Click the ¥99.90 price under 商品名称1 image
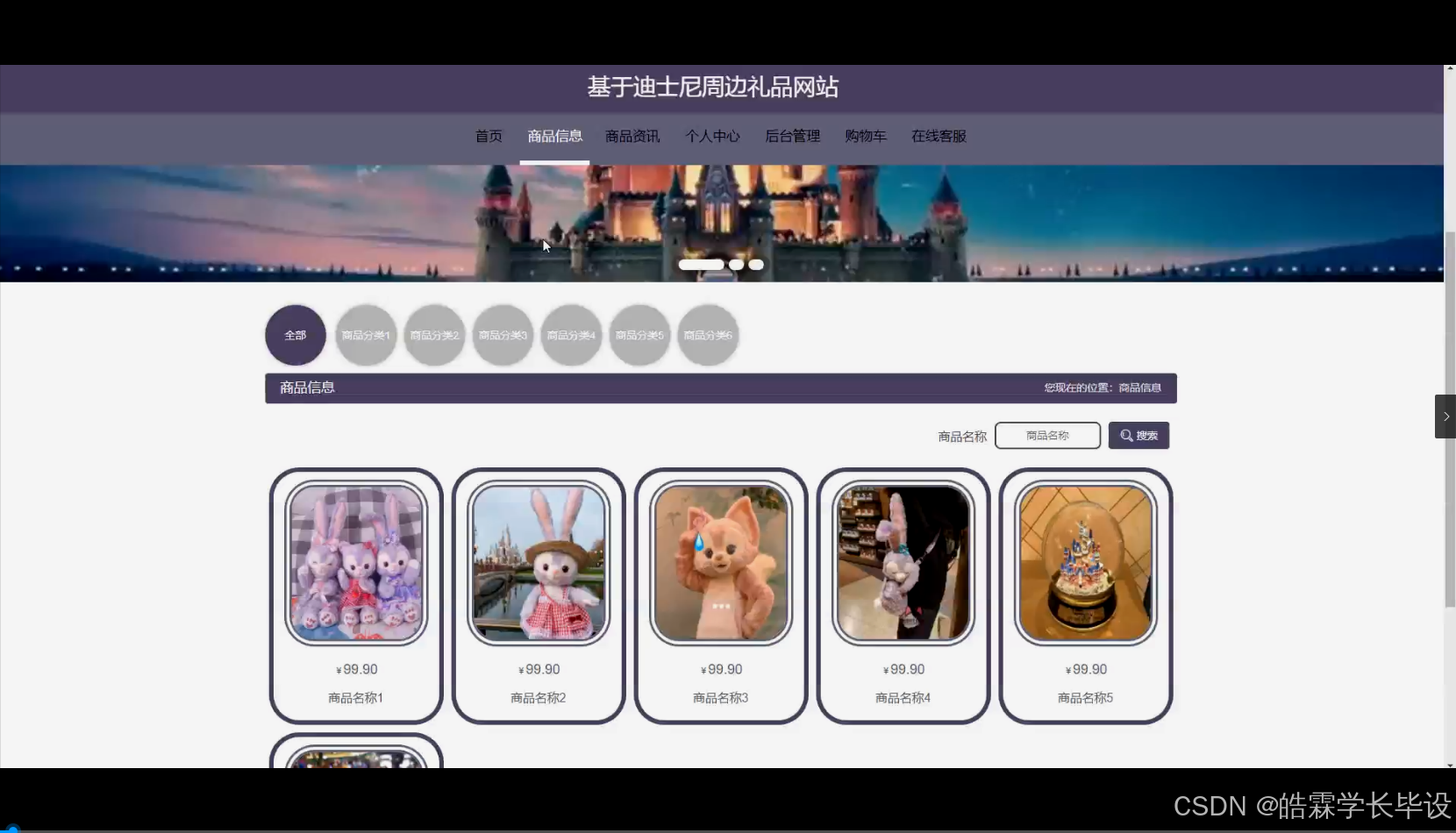This screenshot has width=1456, height=833. 357,669
